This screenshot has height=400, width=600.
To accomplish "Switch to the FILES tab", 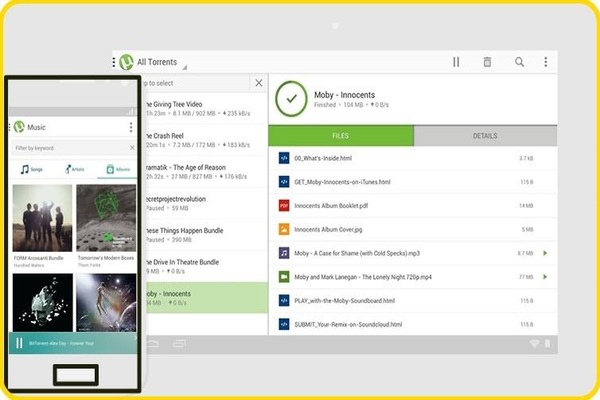I will tap(341, 136).
